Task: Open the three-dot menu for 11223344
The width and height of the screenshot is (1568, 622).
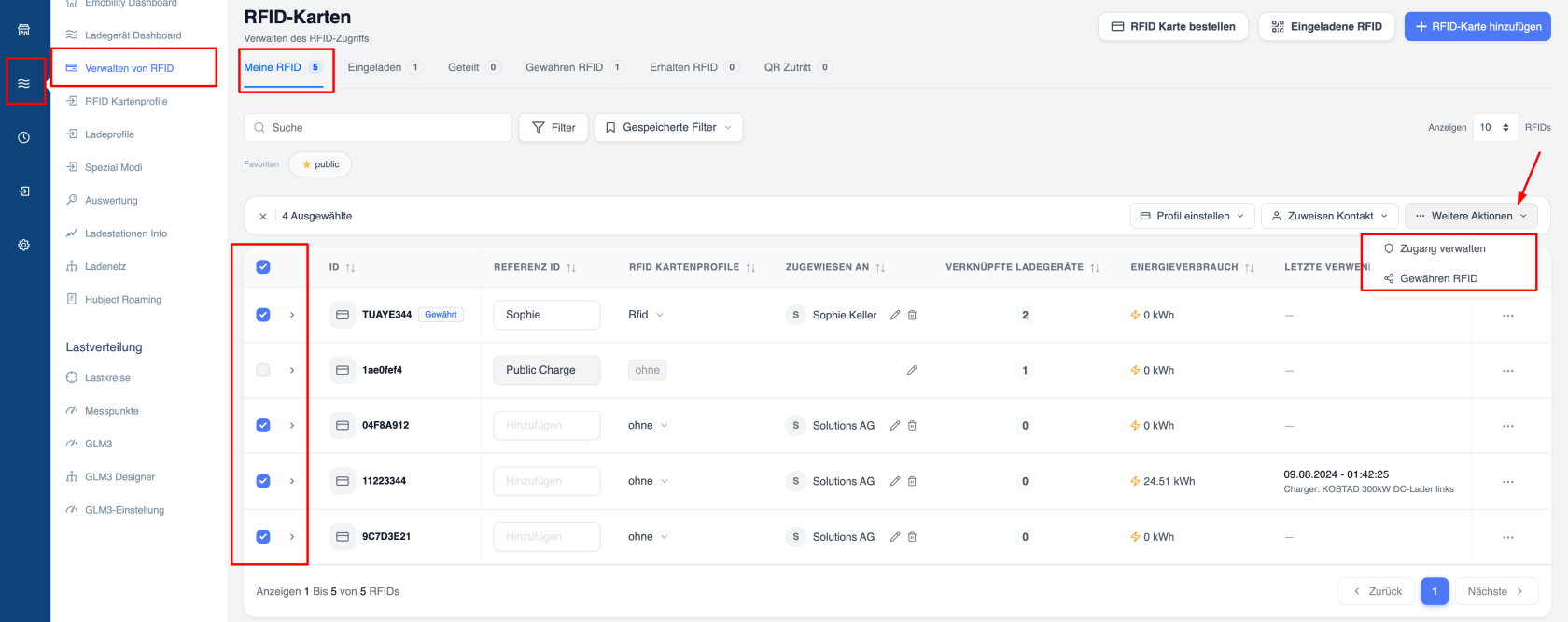Action: click(x=1507, y=482)
